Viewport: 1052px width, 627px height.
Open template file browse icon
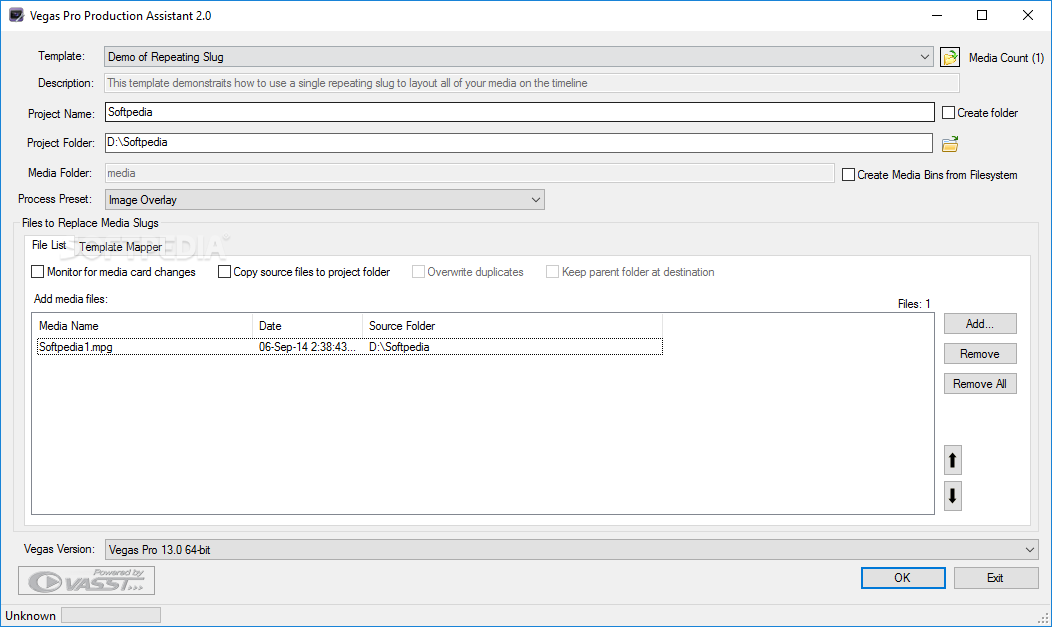(x=950, y=57)
